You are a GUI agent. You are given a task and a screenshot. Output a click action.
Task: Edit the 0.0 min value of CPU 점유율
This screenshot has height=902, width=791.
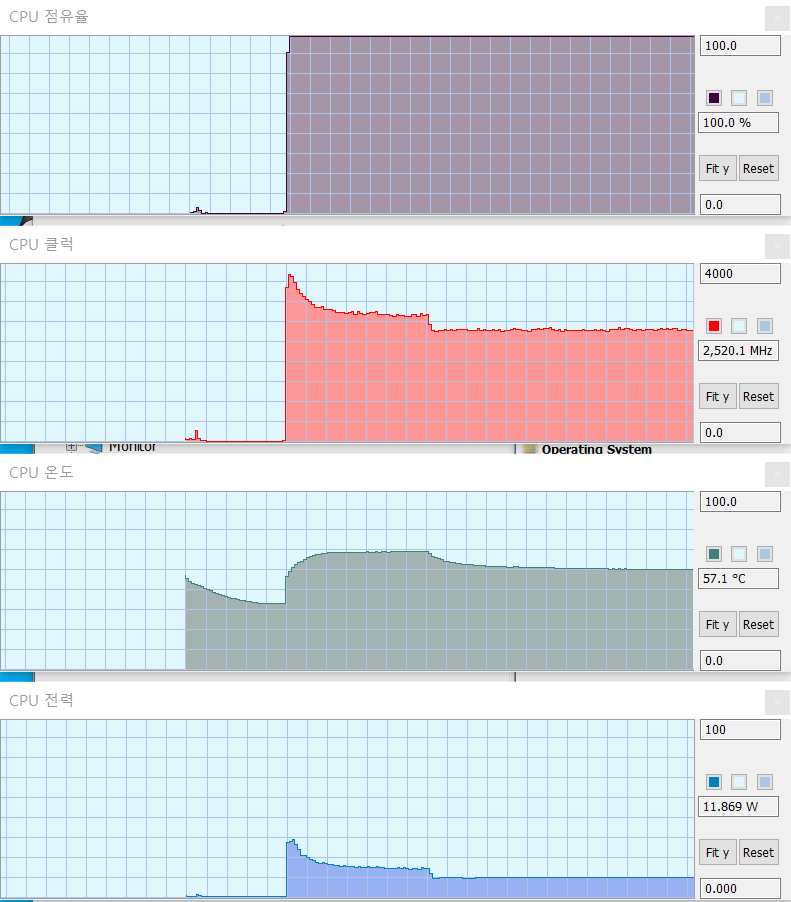740,204
